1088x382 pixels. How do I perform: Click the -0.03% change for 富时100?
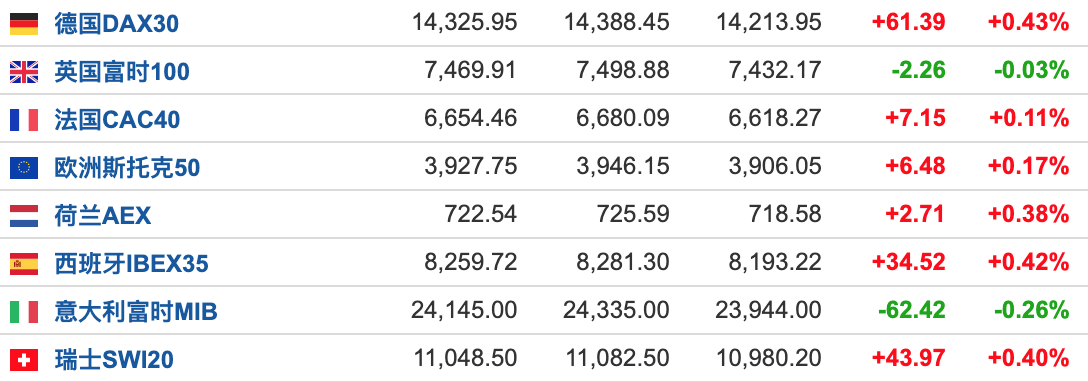(x=1031, y=70)
